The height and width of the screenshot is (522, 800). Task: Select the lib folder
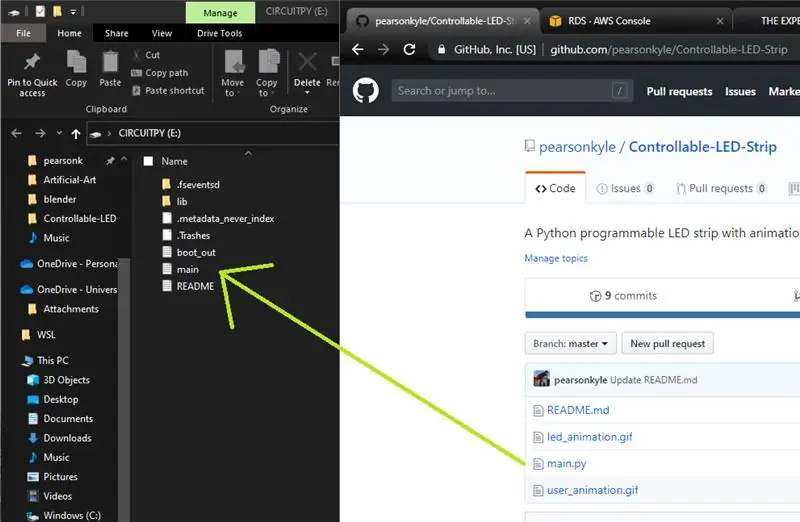tap(175, 202)
